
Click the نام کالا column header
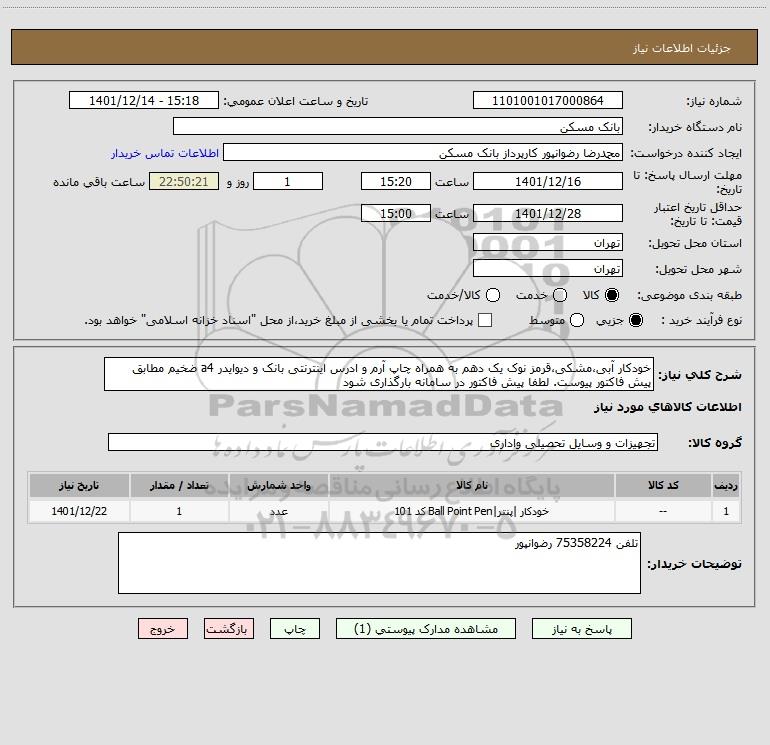click(x=471, y=485)
